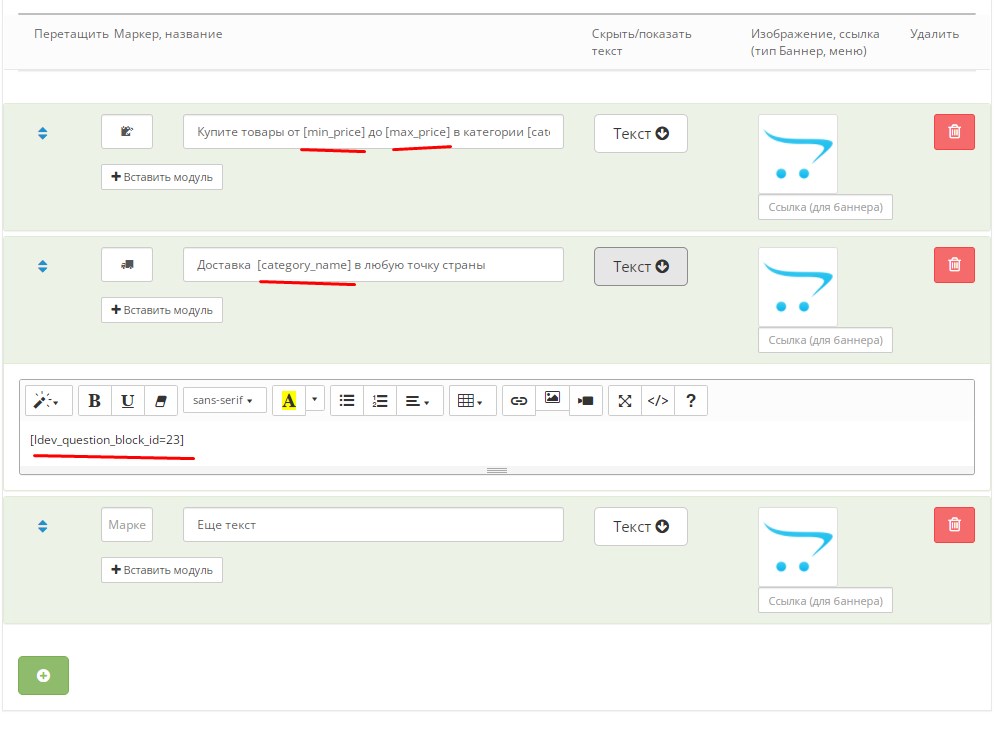Image resolution: width=1004 pixels, height=749 pixels.
Task: Insert a video with the video icon
Action: [585, 401]
